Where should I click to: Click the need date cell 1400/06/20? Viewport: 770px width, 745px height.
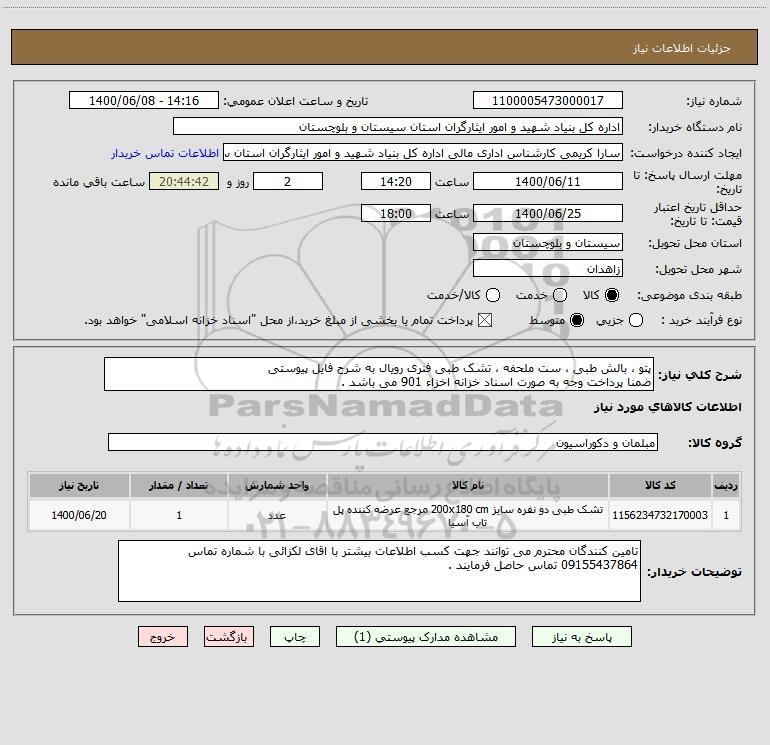[79, 515]
